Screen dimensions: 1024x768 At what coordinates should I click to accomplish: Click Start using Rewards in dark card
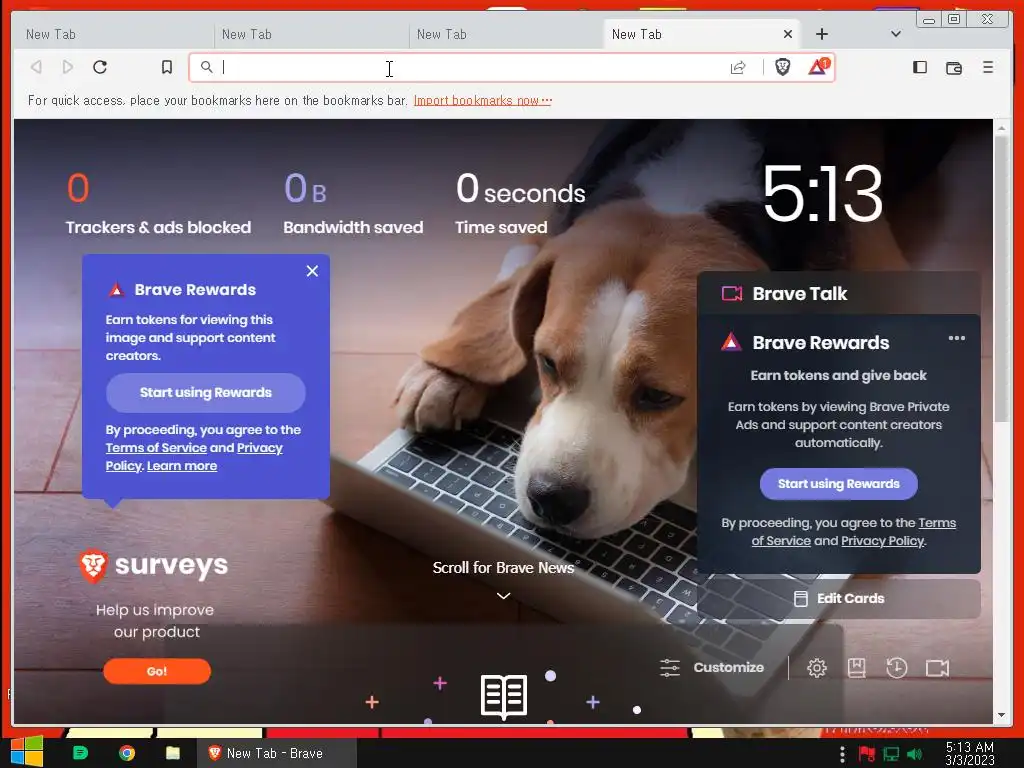[839, 484]
